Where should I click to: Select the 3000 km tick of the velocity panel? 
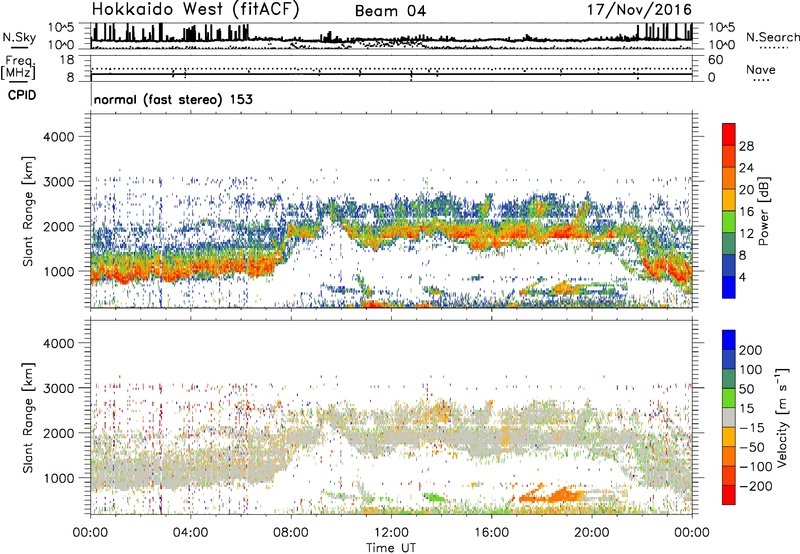click(58, 388)
